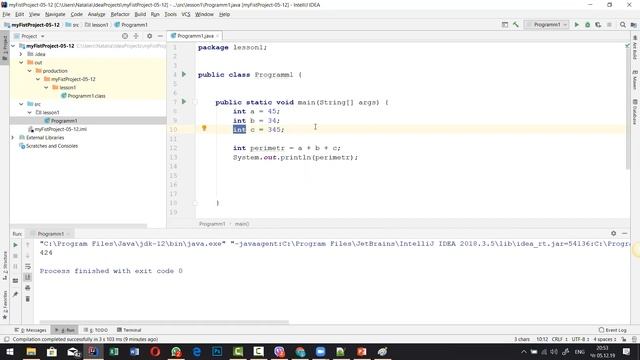Rerun Programm1 from the Run panel
The image size is (640, 360).
point(16,245)
